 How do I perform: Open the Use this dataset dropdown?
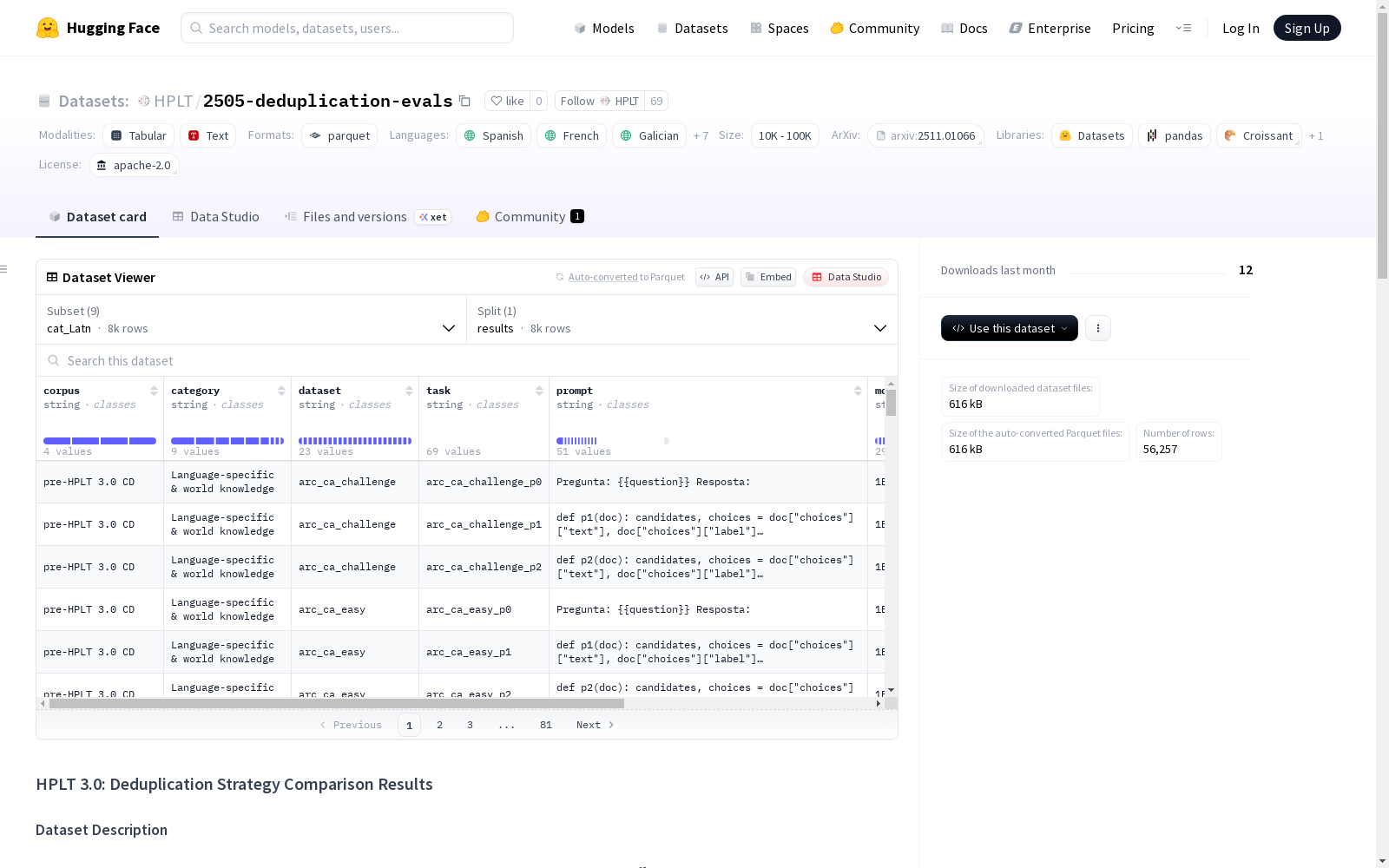tap(1010, 328)
